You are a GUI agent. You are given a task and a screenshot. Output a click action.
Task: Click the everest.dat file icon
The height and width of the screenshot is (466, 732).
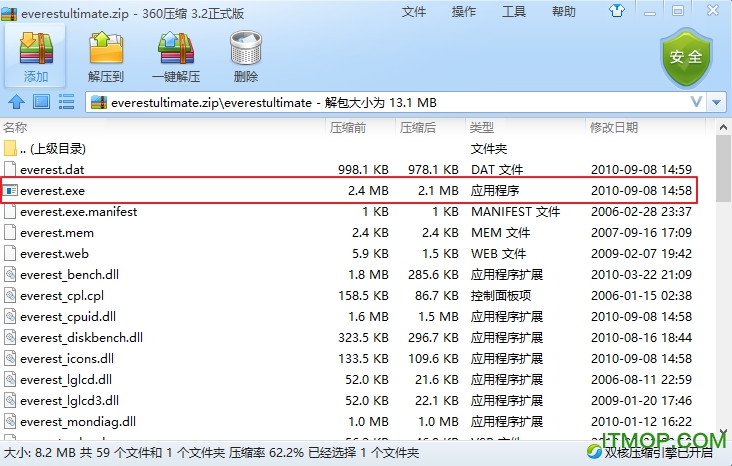point(10,169)
